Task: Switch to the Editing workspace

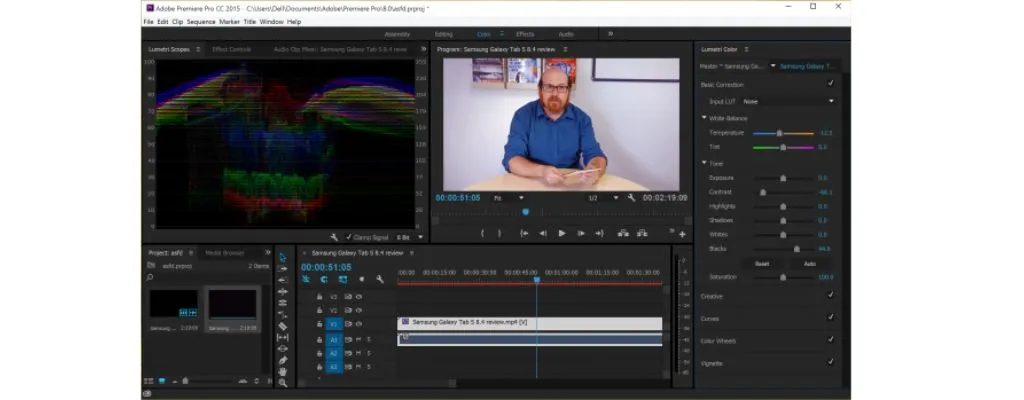Action: tap(443, 34)
